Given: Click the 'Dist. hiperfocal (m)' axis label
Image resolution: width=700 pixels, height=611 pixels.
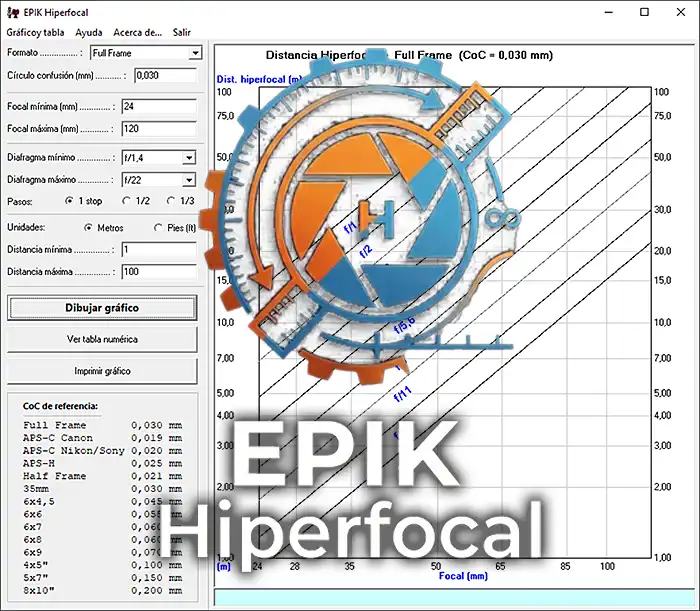Looking at the screenshot, I should 259,79.
